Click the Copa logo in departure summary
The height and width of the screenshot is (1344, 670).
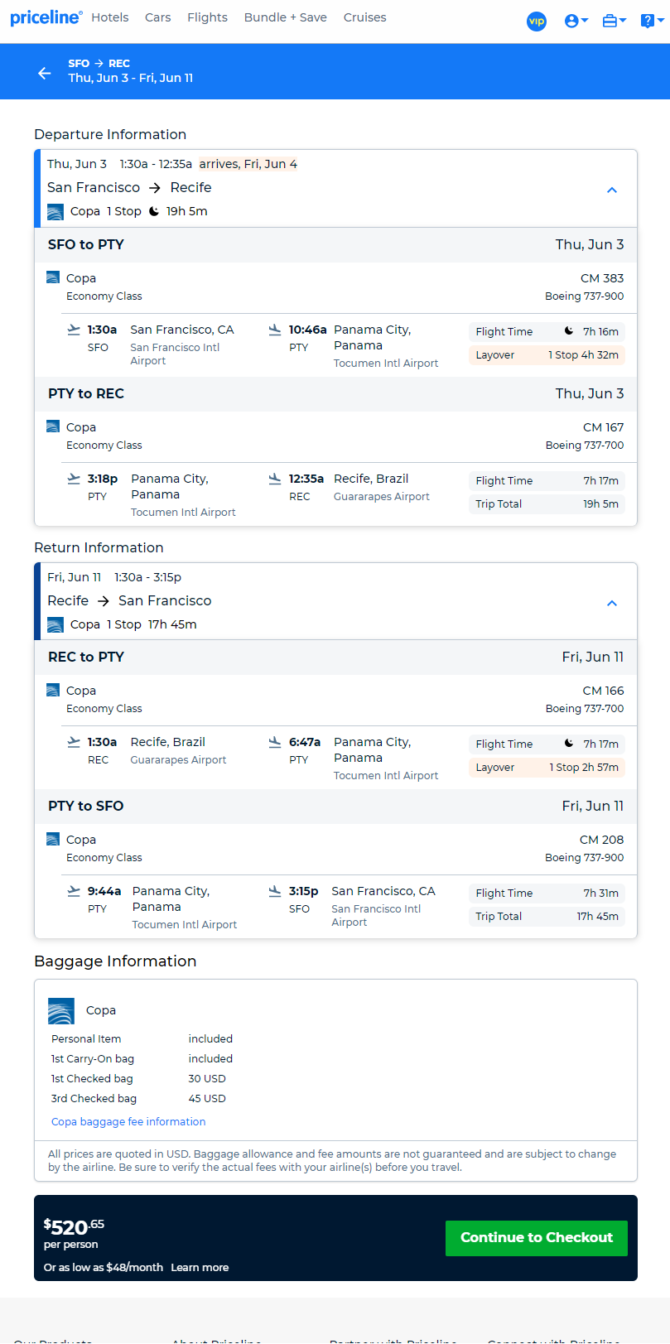pyautogui.click(x=55, y=212)
